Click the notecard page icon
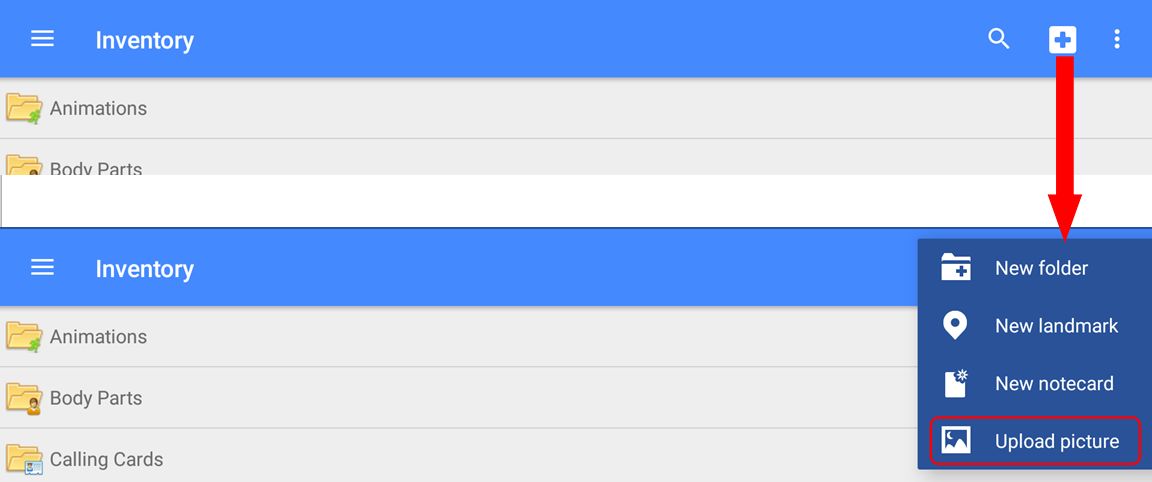 point(956,383)
